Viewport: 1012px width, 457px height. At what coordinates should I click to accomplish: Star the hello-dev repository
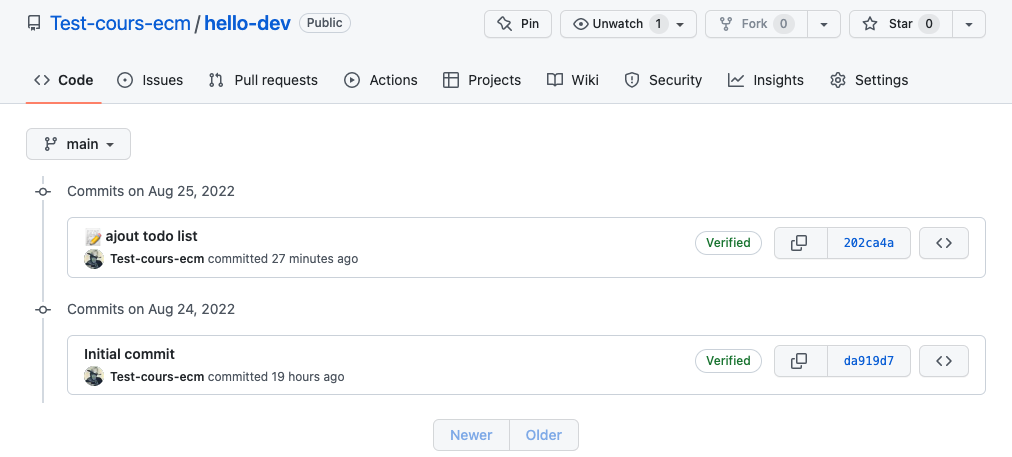(899, 24)
